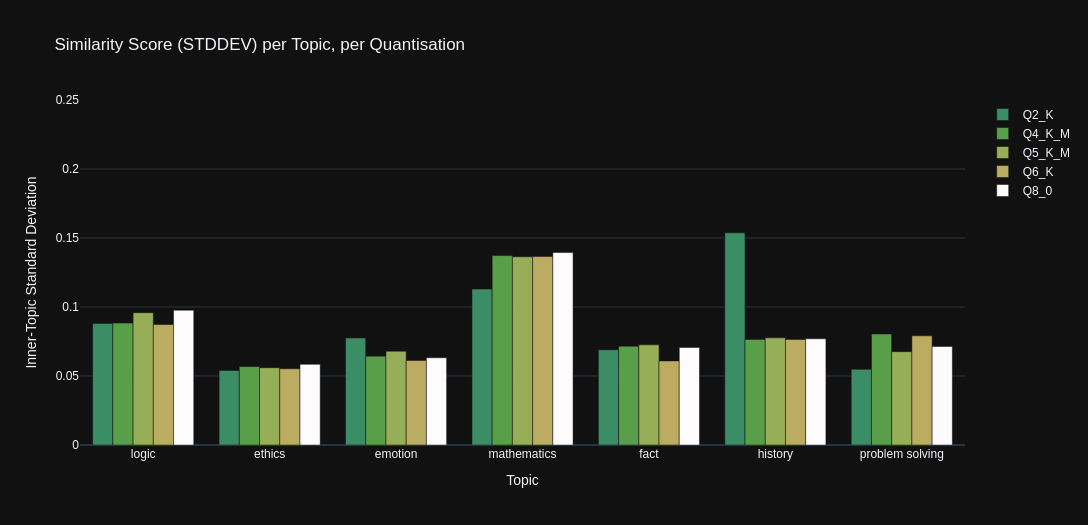Viewport: 1088px width, 525px height.
Task: Select the Q4_K_M problem solving bar
Action: tap(881, 390)
